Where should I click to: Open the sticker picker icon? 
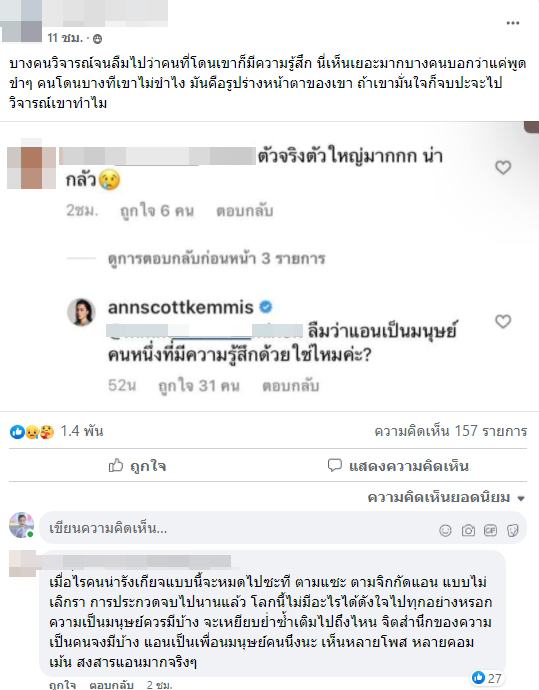point(513,531)
